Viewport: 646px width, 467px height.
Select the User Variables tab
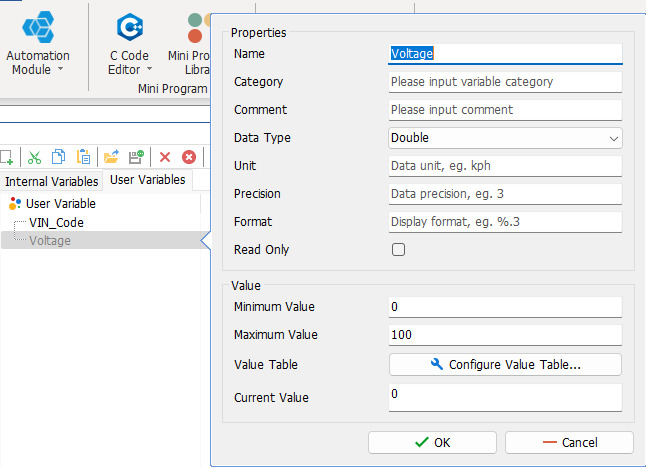click(148, 180)
